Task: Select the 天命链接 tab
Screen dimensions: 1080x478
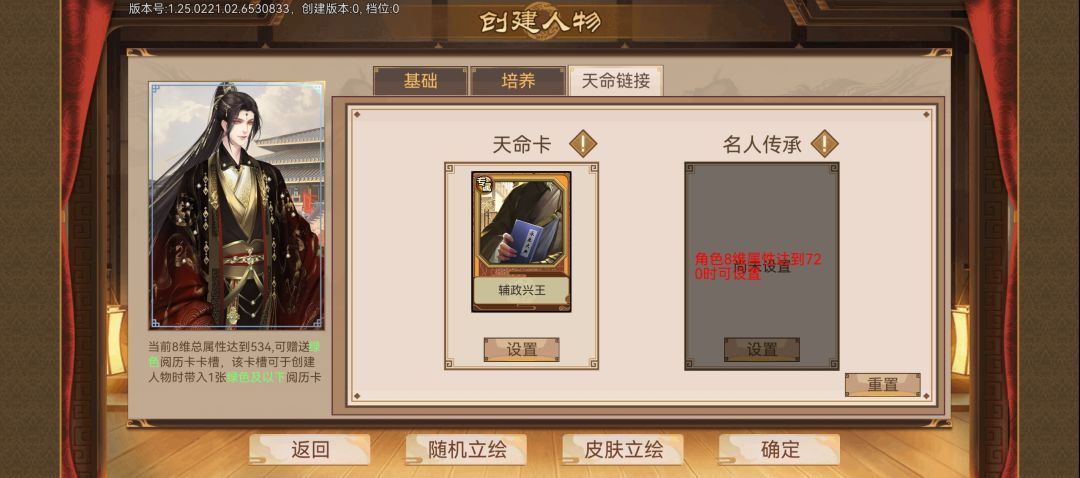Action: pos(616,81)
